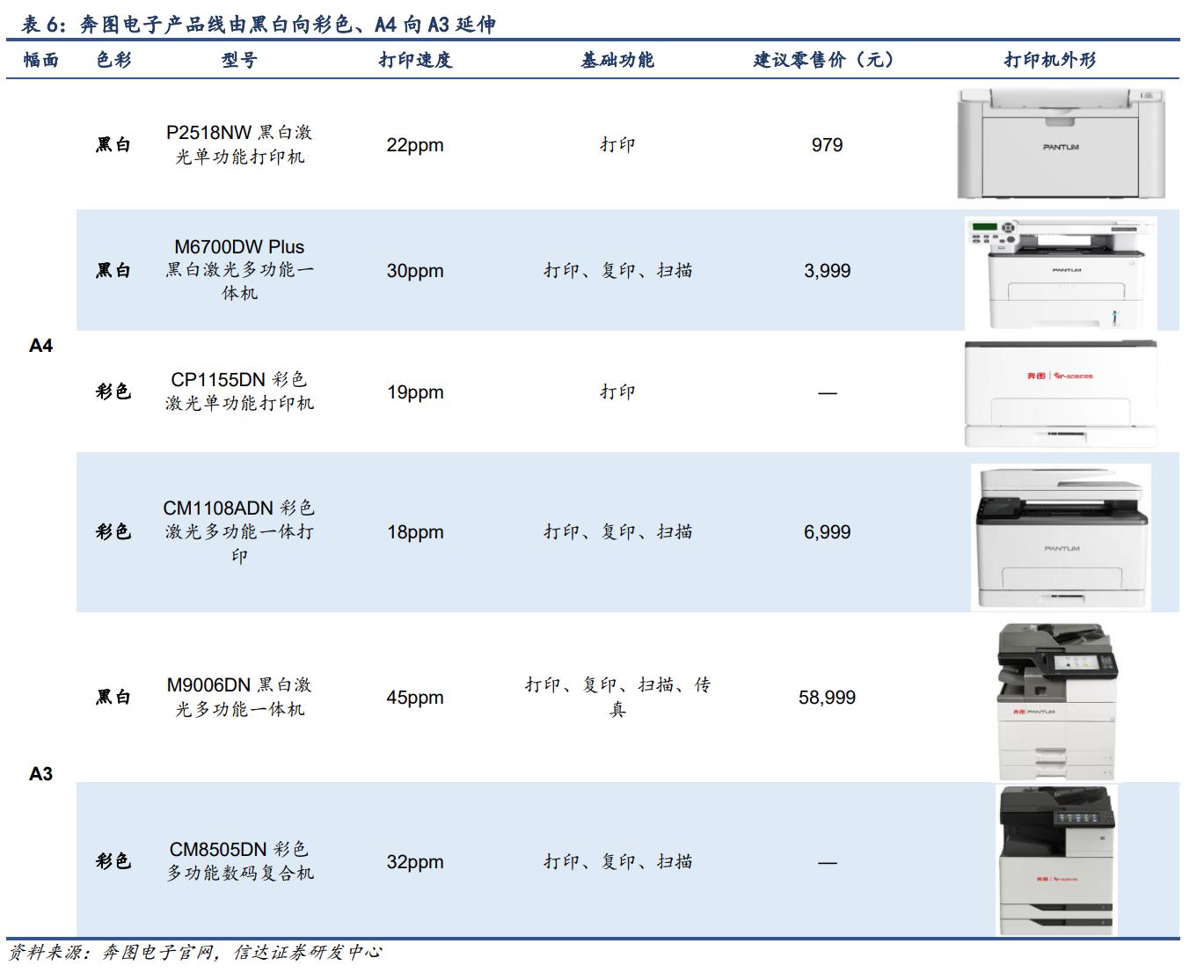The image size is (1204, 980).
Task: Click the CP1155DN printer image
Action: click(1061, 393)
